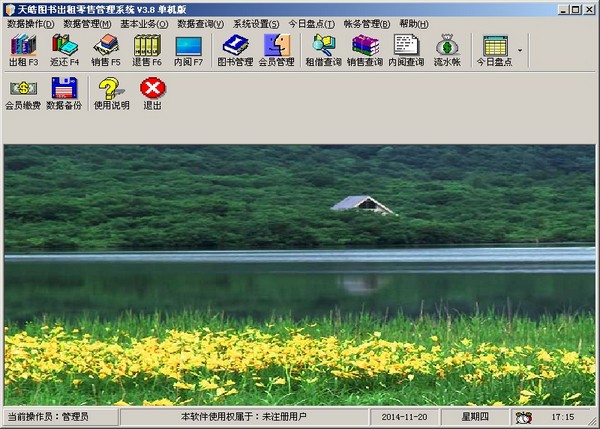Image resolution: width=600 pixels, height=429 pixels.
Task: Click the application title bar icon
Action: [x=10, y=10]
